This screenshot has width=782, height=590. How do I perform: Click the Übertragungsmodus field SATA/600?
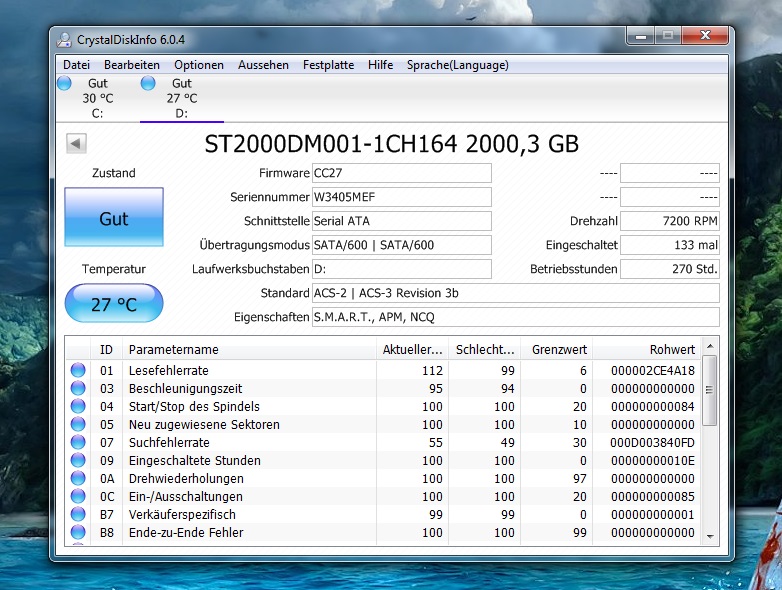click(401, 245)
